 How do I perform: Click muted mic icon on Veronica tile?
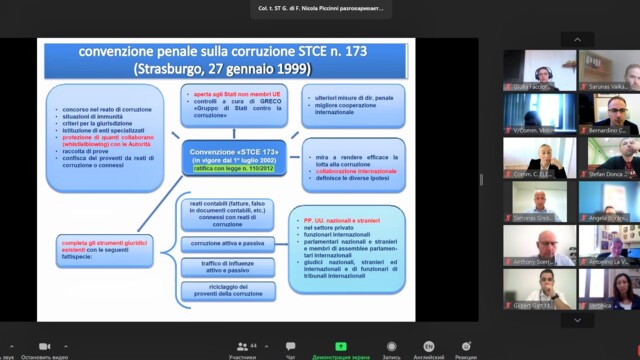584,305
